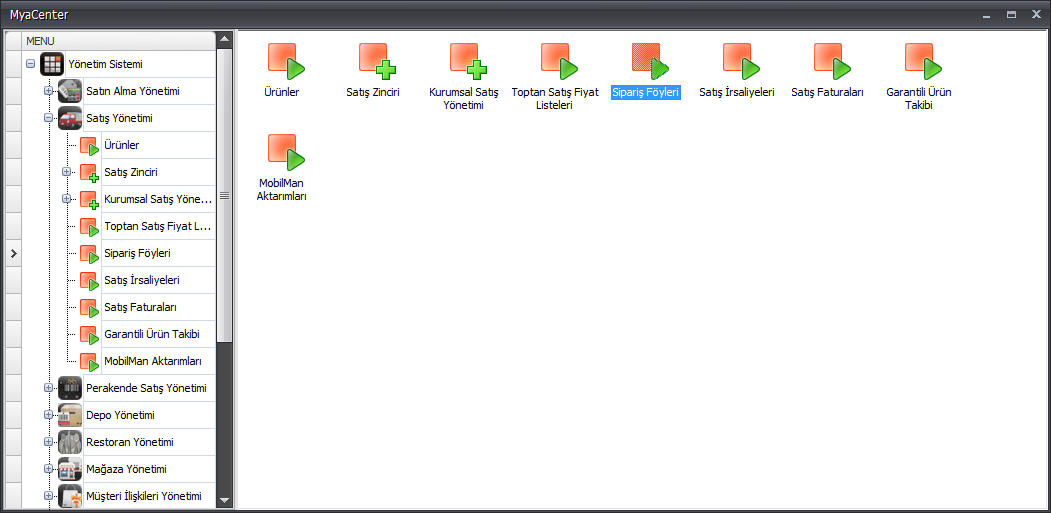Click the tree vertical scrollbar thumb

(225, 196)
